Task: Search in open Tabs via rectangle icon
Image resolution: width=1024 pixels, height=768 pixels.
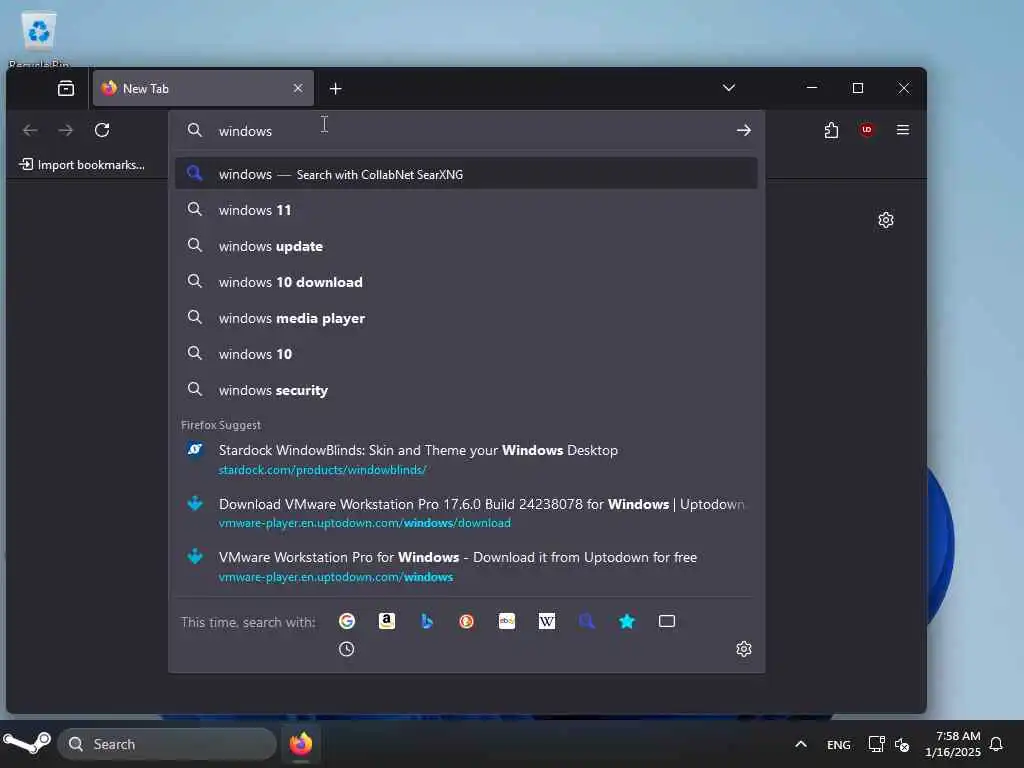Action: click(667, 621)
